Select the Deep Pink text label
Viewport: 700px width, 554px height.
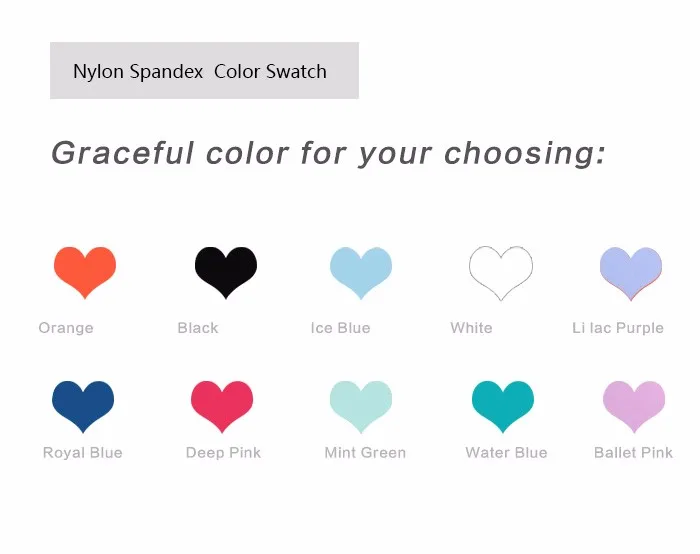pyautogui.click(x=223, y=453)
